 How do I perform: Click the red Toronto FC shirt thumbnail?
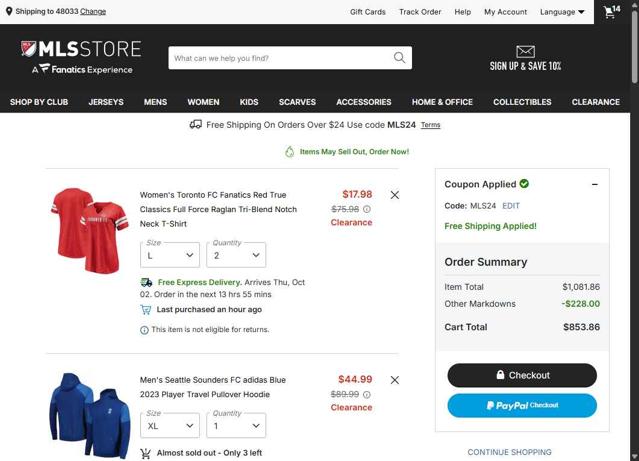pyautogui.click(x=90, y=230)
